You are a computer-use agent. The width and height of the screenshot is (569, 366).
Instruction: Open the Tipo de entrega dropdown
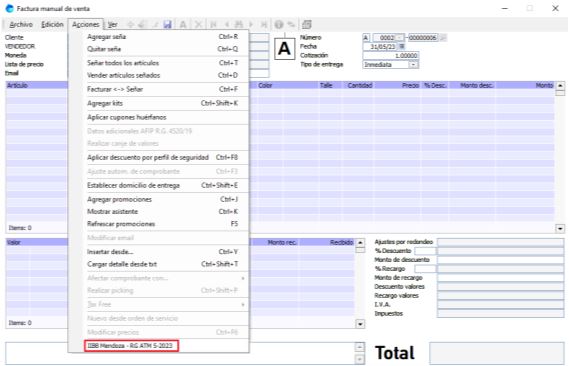click(x=413, y=65)
